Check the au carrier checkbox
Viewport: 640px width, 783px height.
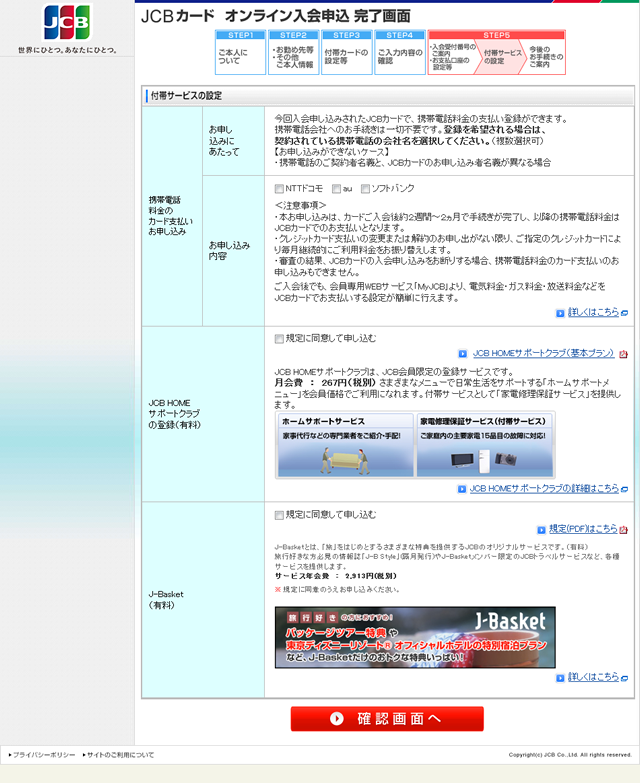[336, 189]
